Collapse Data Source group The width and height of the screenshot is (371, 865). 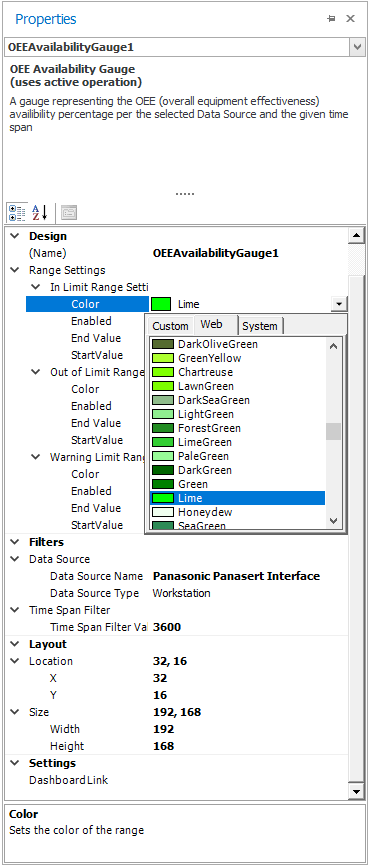coord(14,559)
